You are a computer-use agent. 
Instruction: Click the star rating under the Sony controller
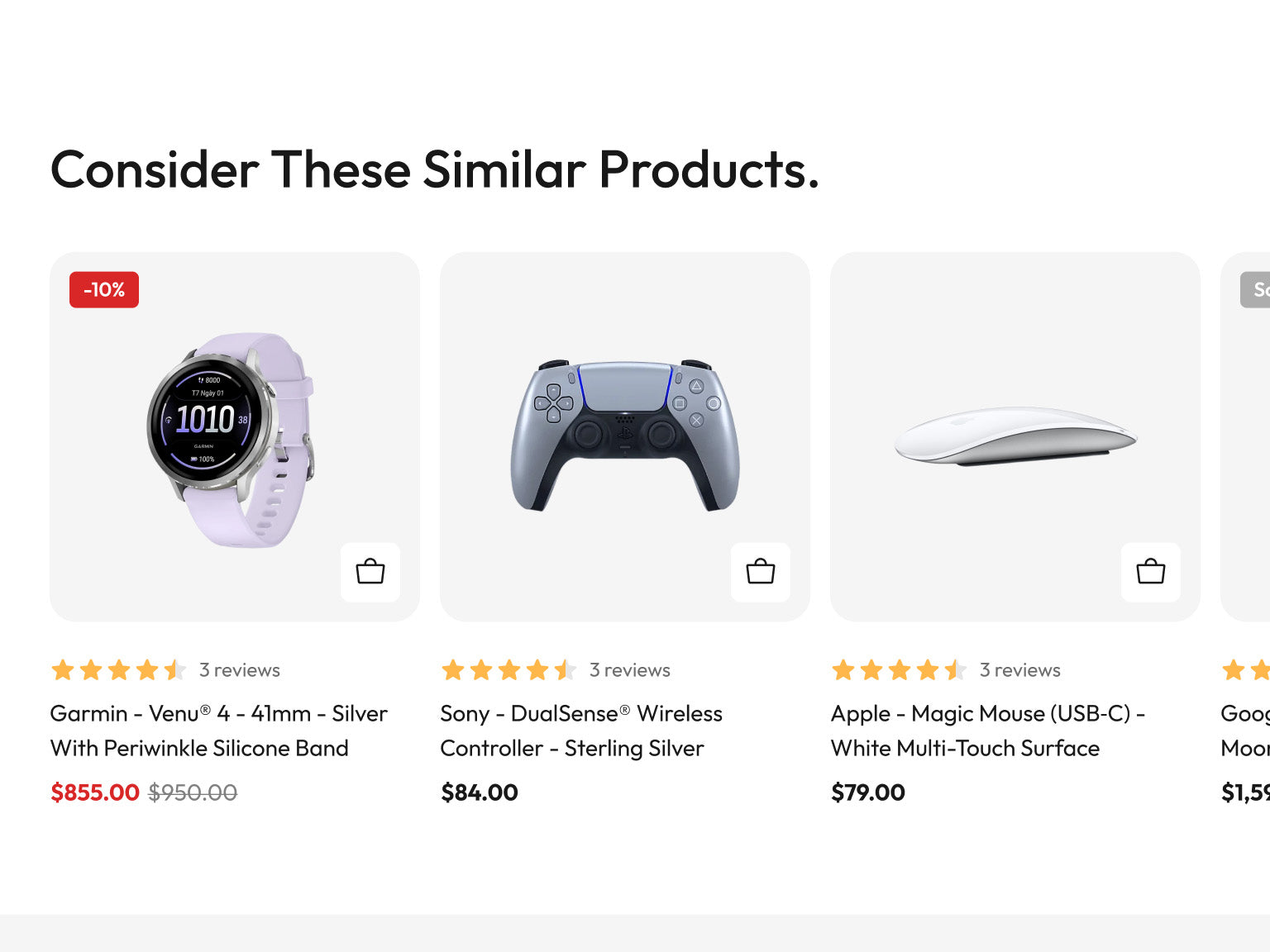click(508, 670)
